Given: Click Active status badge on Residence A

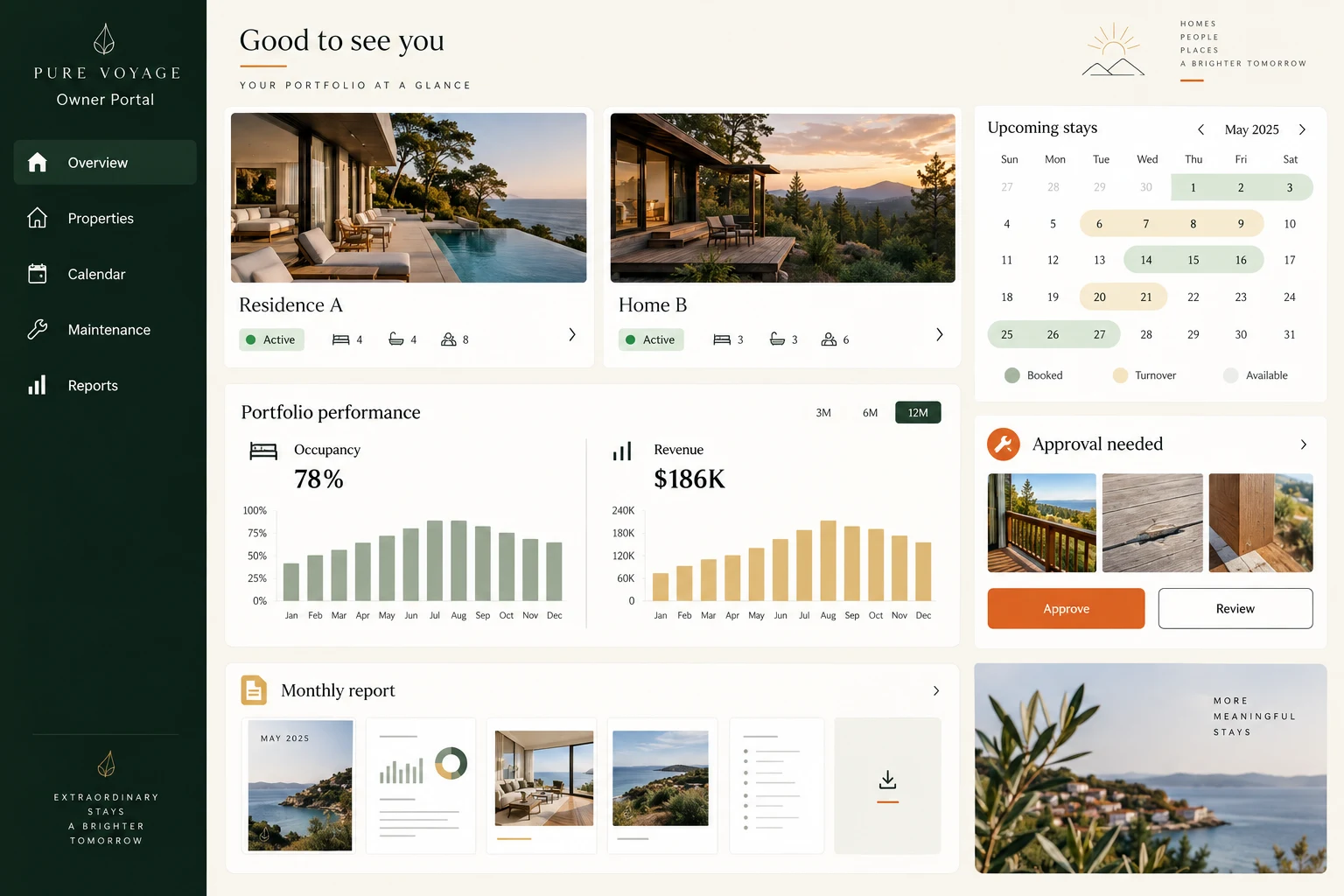Looking at the screenshot, I should click(271, 339).
